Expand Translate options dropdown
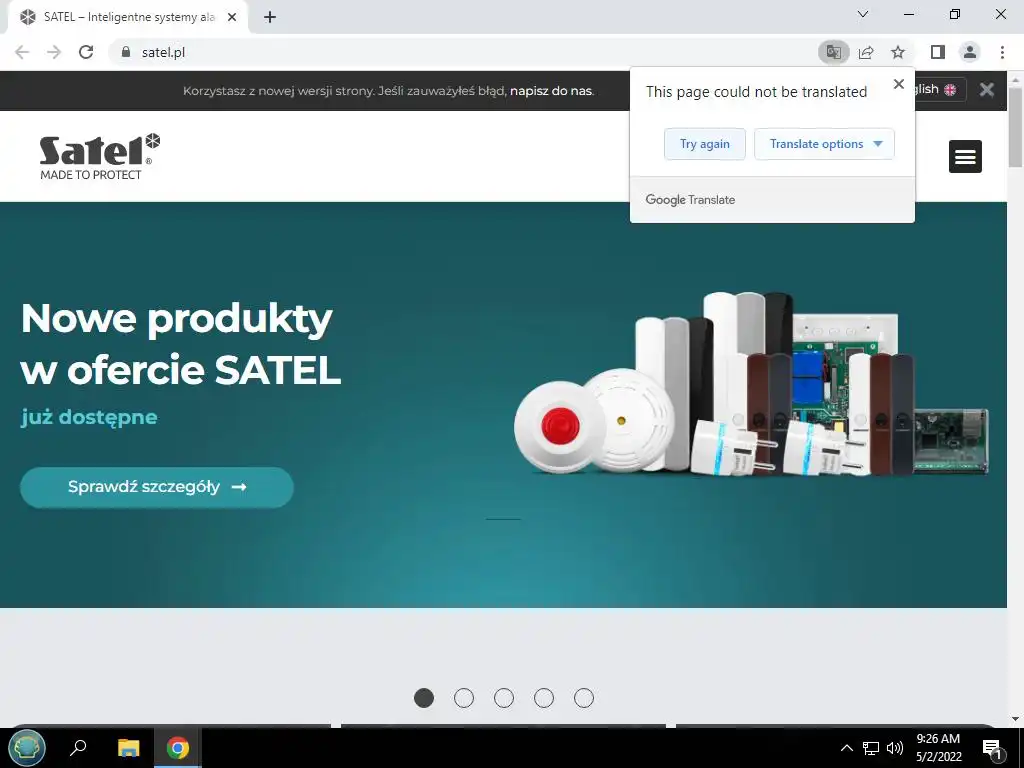This screenshot has height=768, width=1024. point(824,144)
